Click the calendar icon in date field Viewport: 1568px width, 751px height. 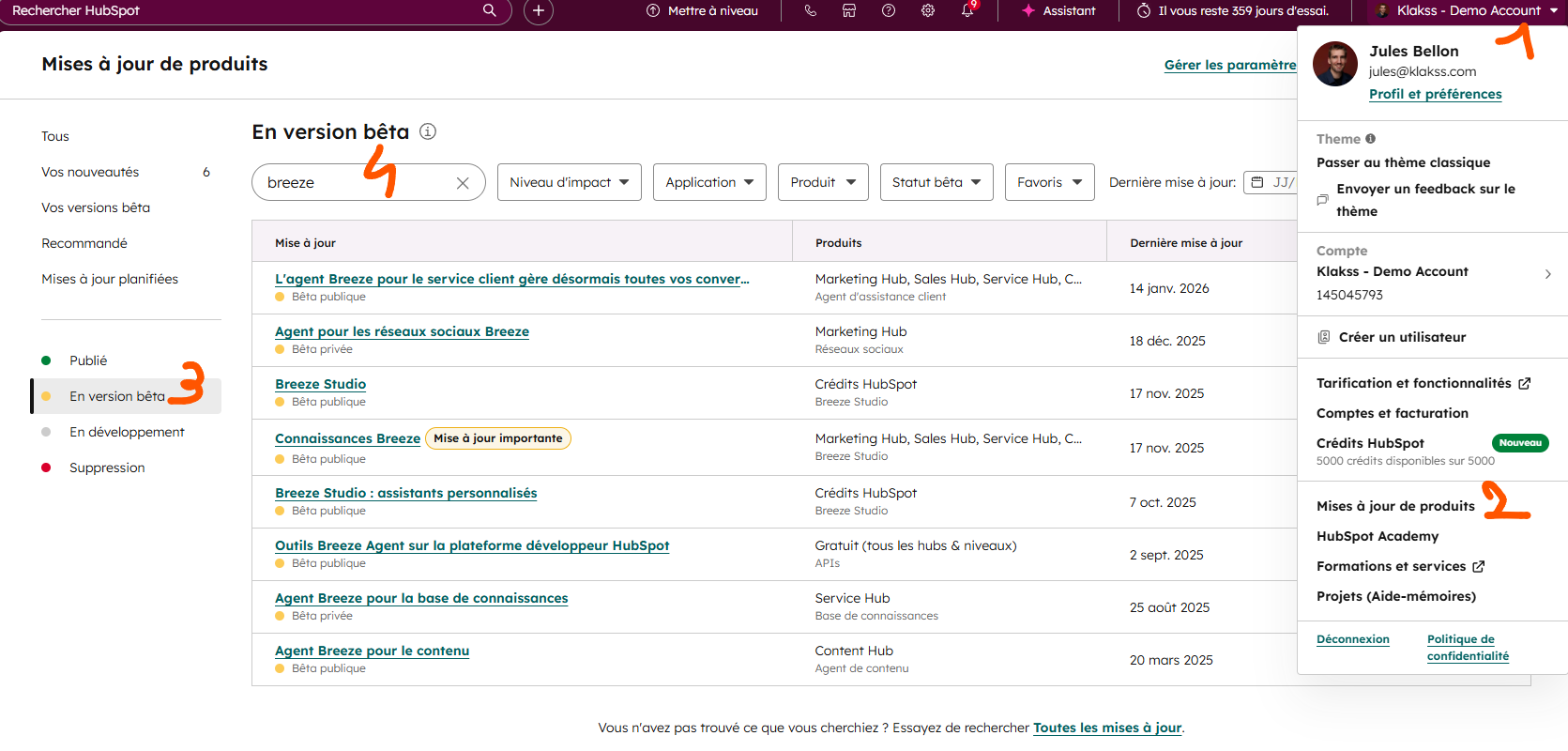pyautogui.click(x=1257, y=182)
